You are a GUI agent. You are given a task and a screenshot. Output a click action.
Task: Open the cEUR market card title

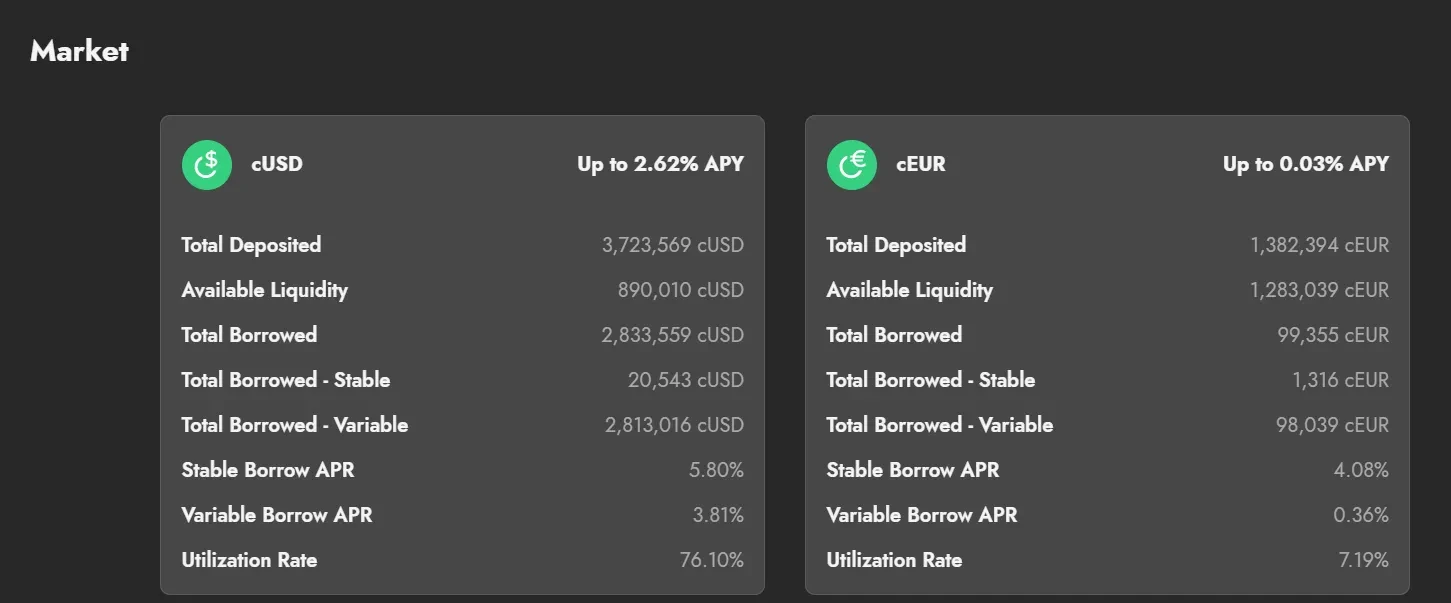921,164
